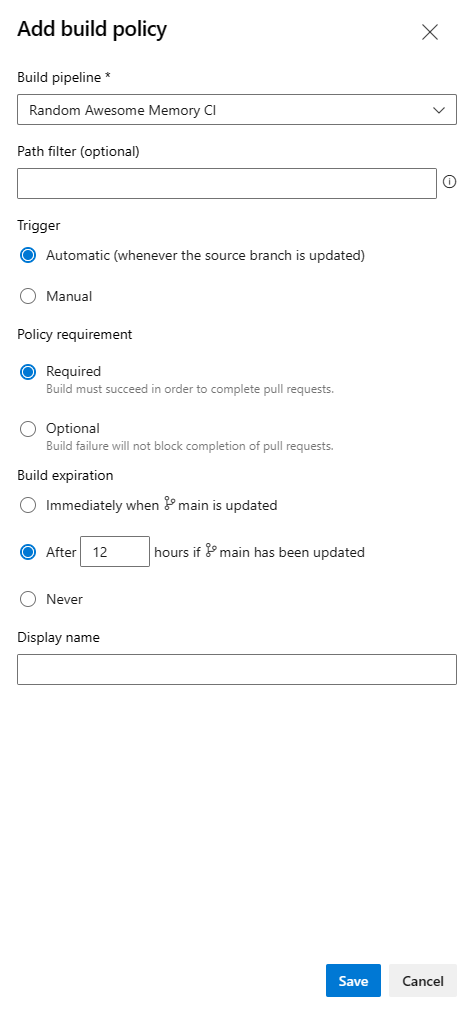Click the 'Build must succeed' description text
The height and width of the screenshot is (1010, 475).
[x=190, y=389]
